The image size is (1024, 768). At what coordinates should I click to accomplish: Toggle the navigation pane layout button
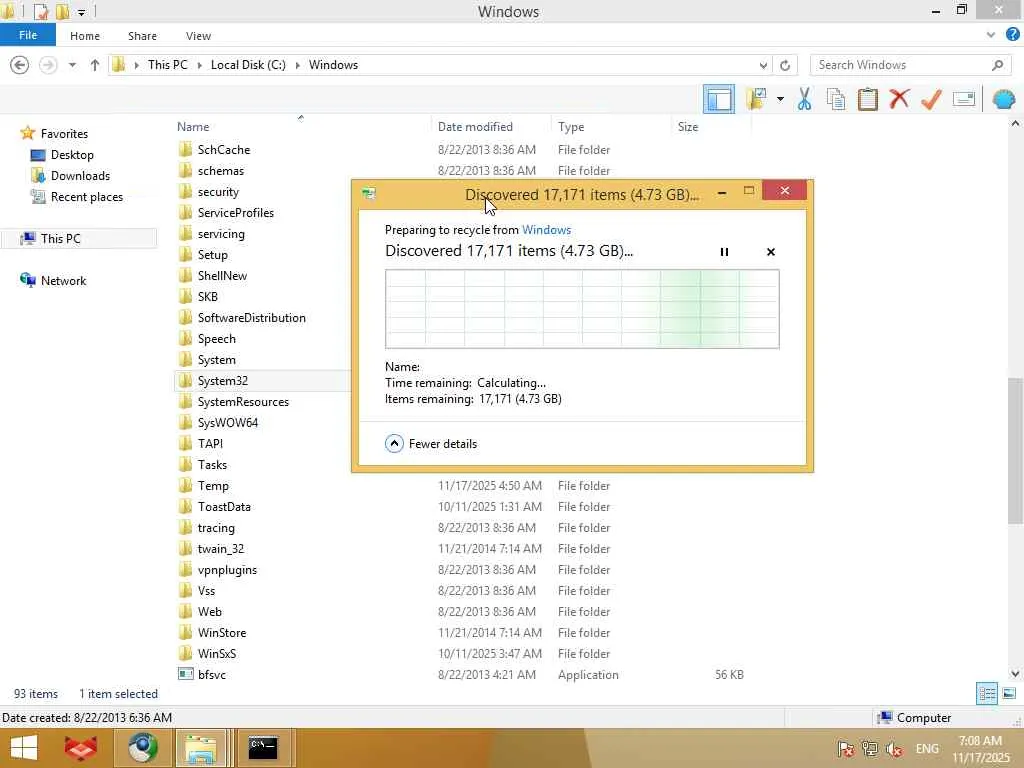pyautogui.click(x=718, y=99)
